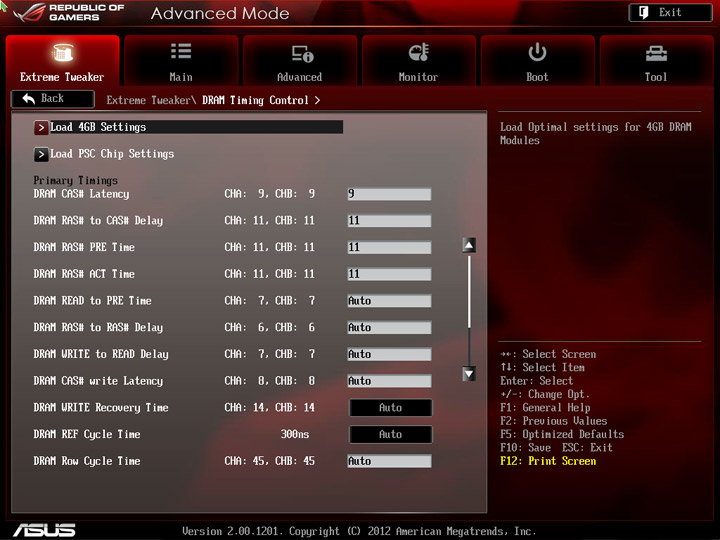Click the DRAM READ to PRE Time field
The width and height of the screenshot is (720, 540).
[x=389, y=301]
